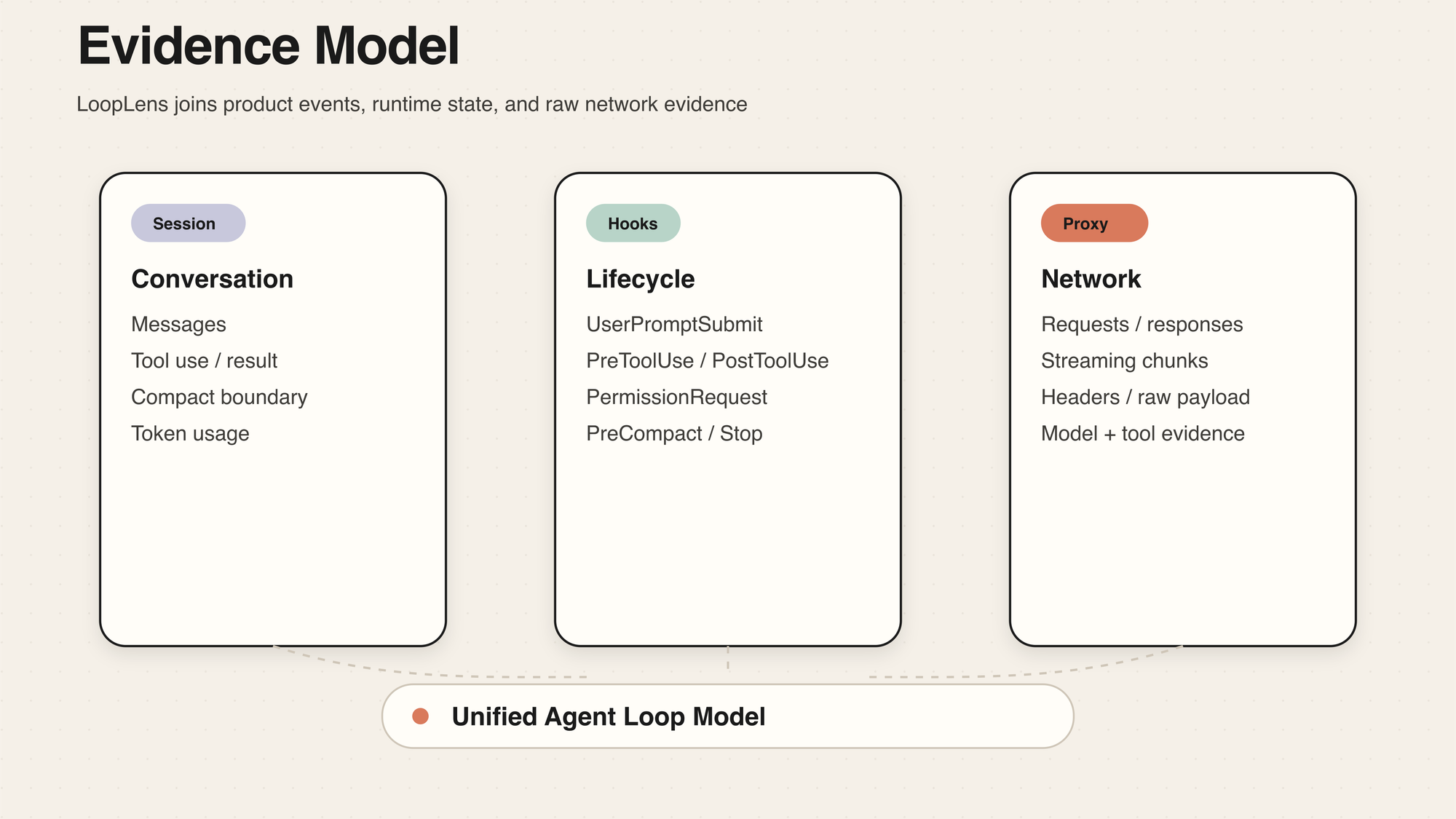This screenshot has height=819, width=1456.
Task: Click the Model + tool evidence item
Action: pos(1142,434)
